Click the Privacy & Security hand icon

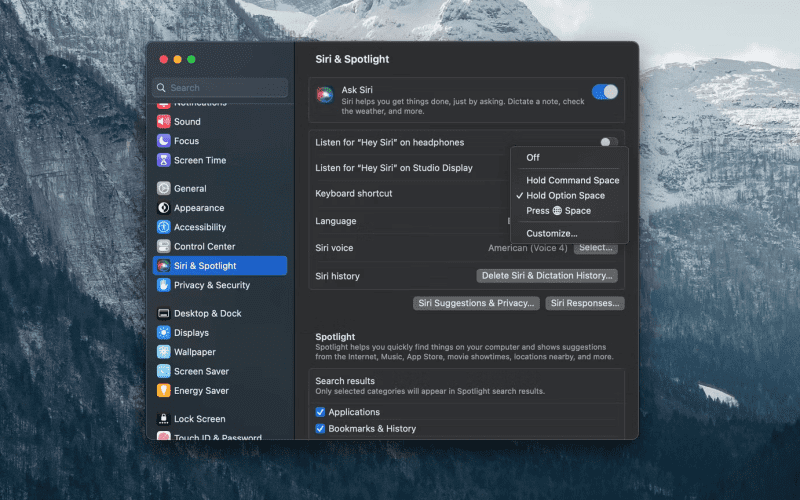[x=163, y=285]
